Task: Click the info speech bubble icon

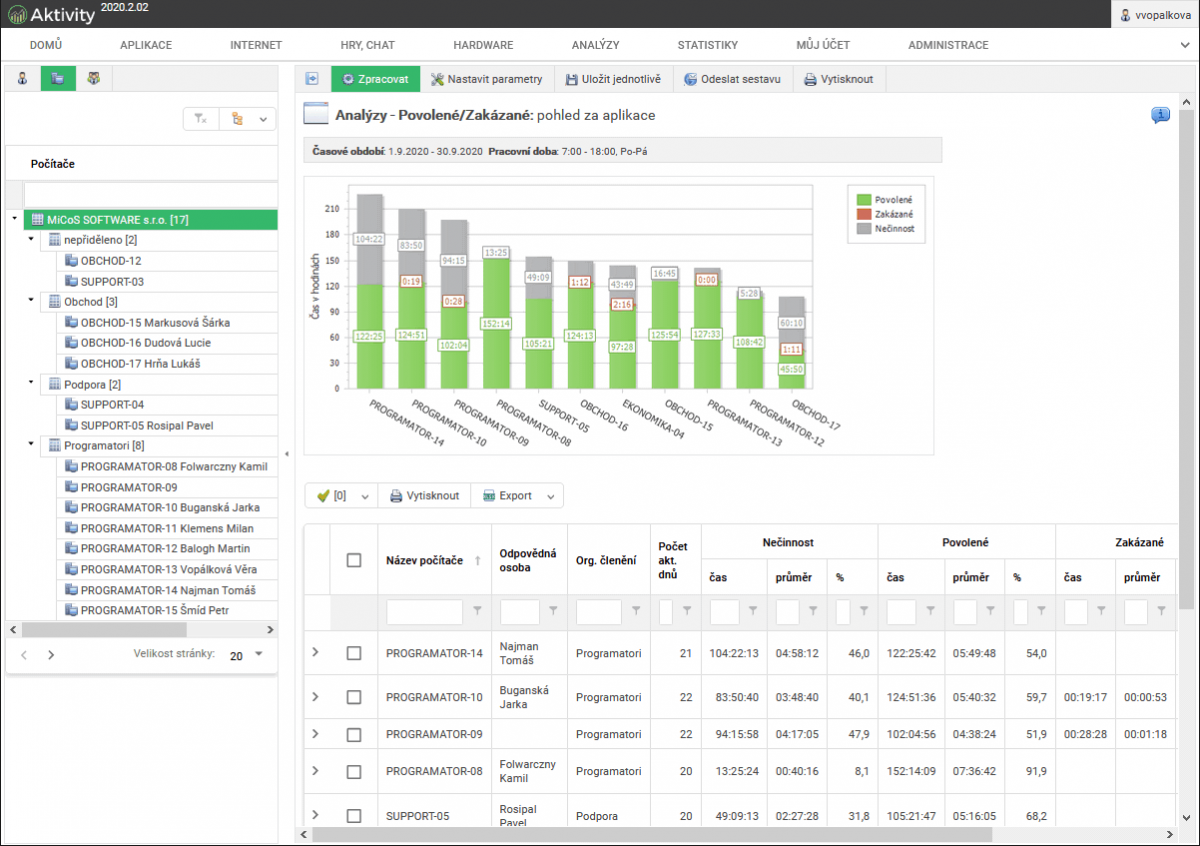Action: pyautogui.click(x=1160, y=115)
